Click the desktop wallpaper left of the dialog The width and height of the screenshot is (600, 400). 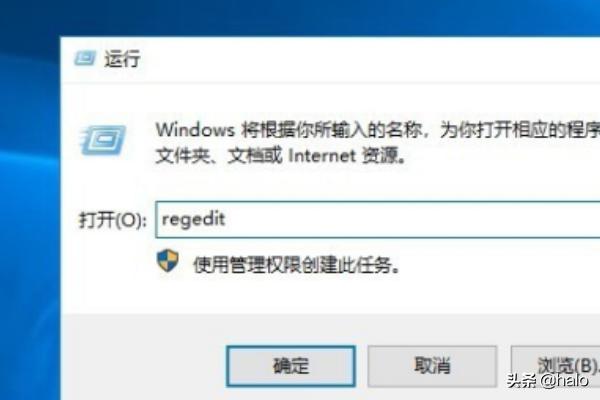pos(30,230)
